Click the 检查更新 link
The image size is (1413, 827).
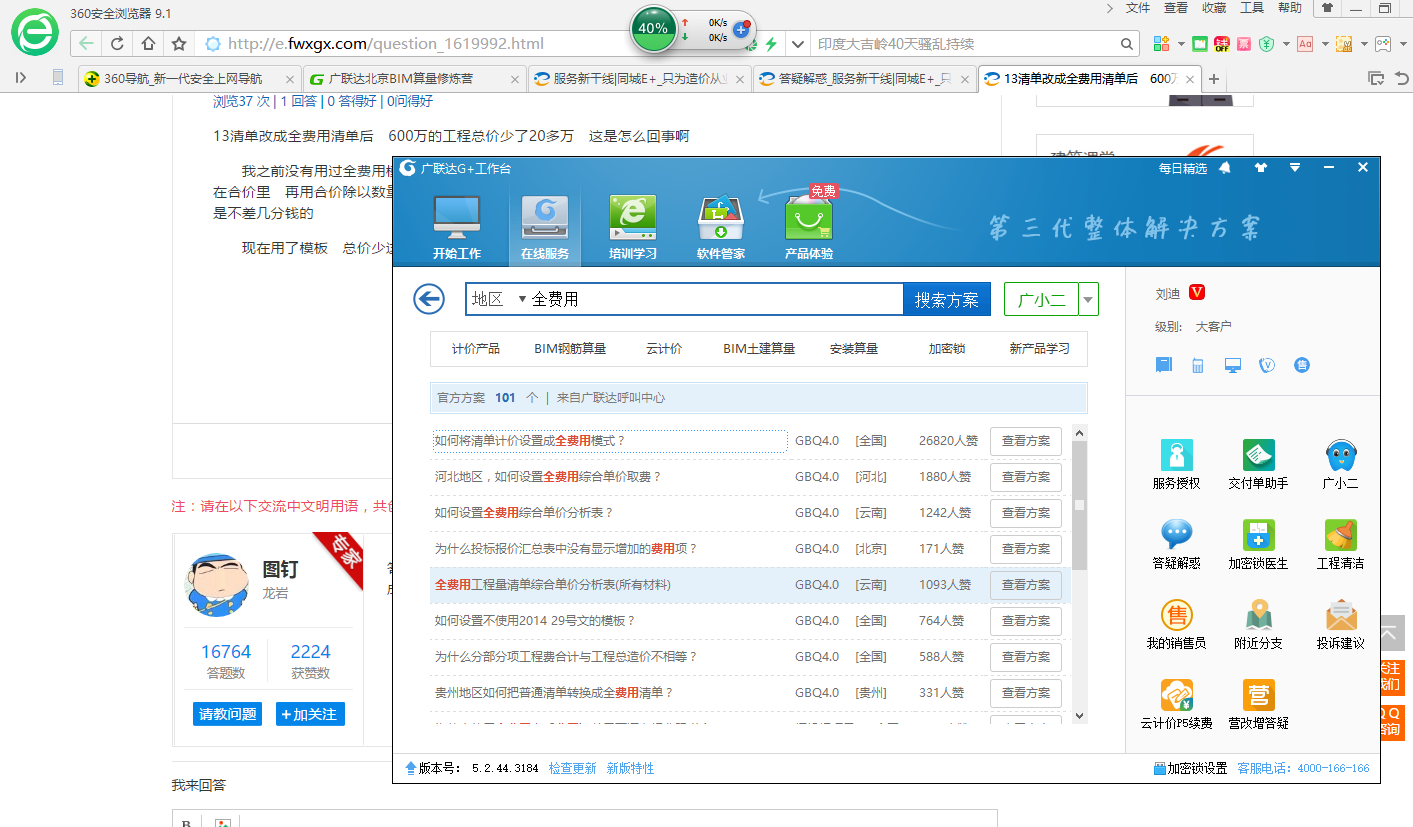tap(572, 768)
